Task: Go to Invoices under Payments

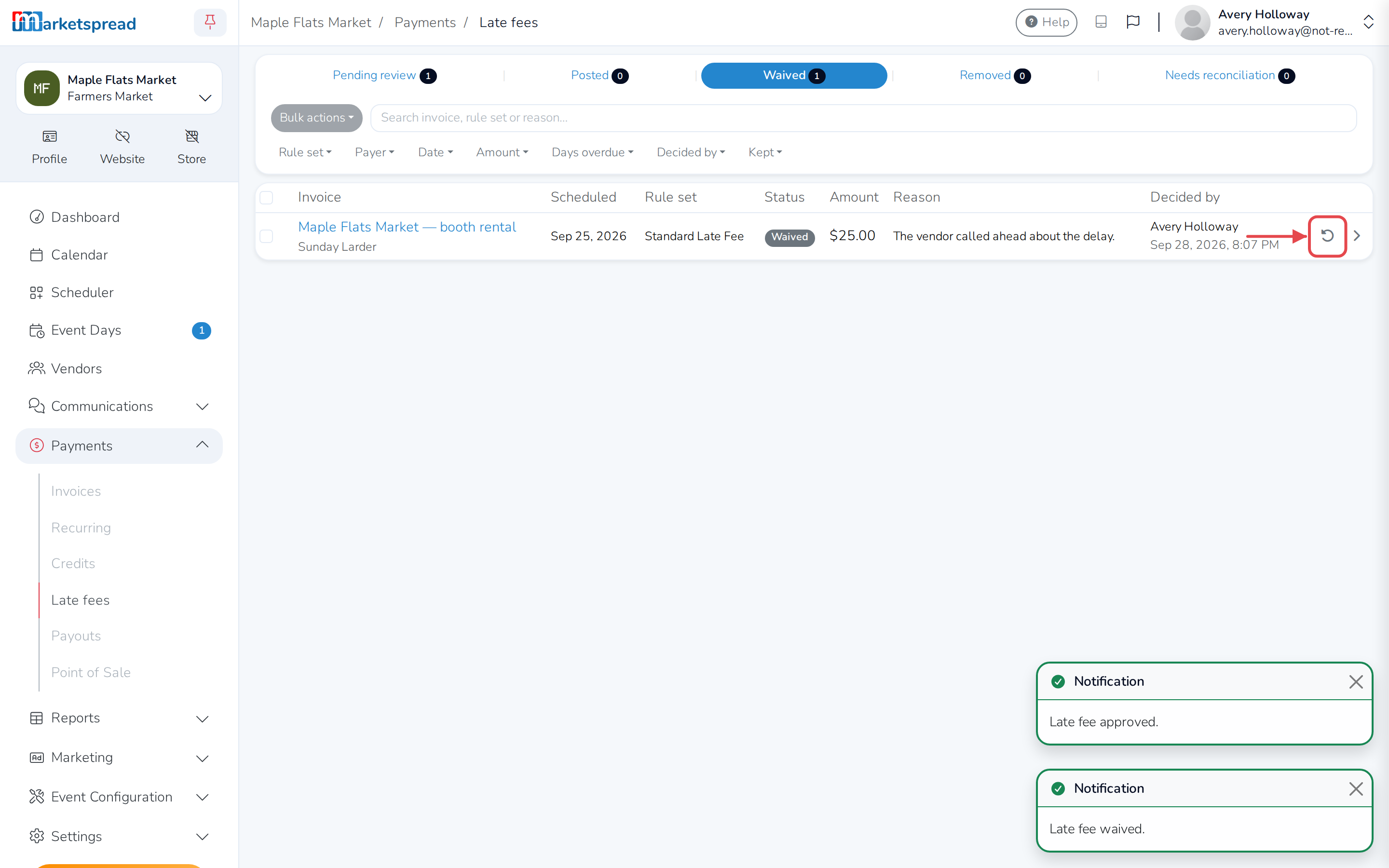Action: click(x=76, y=491)
